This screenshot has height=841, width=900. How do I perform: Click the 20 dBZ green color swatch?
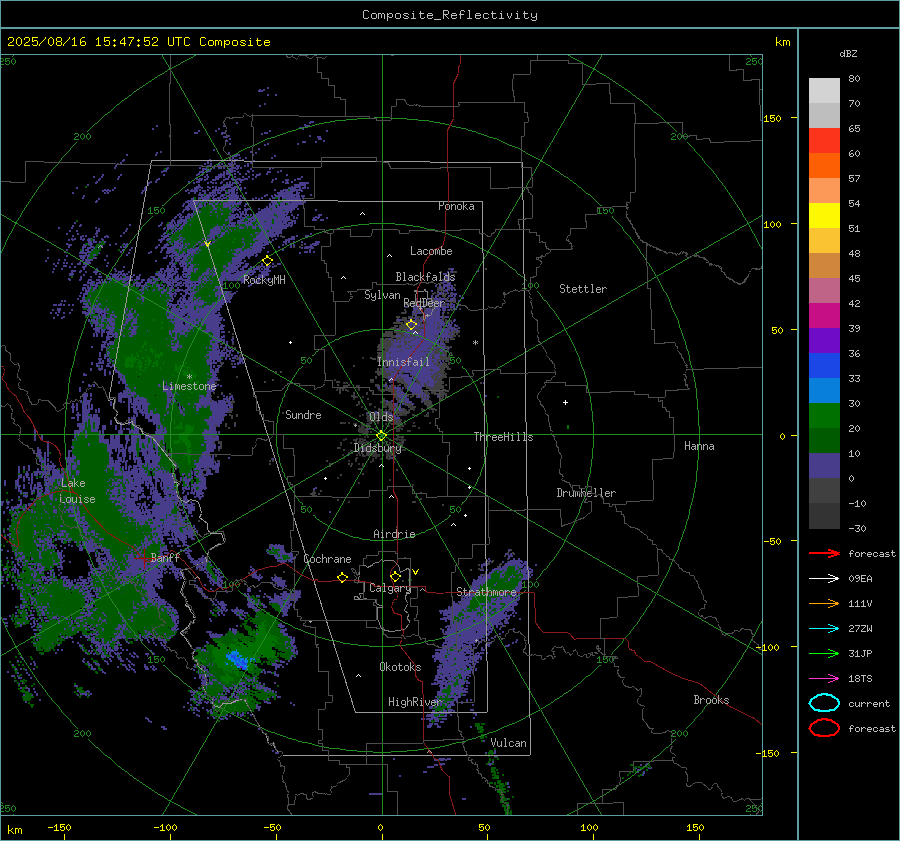coord(824,416)
